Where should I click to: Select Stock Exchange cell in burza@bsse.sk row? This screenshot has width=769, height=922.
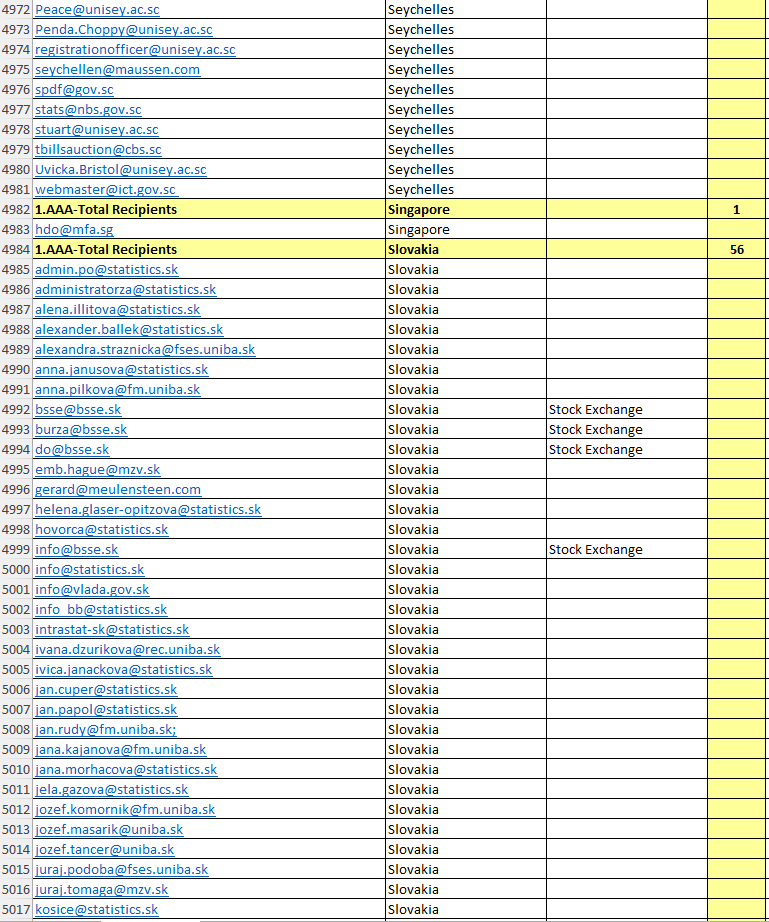pyautogui.click(x=627, y=429)
